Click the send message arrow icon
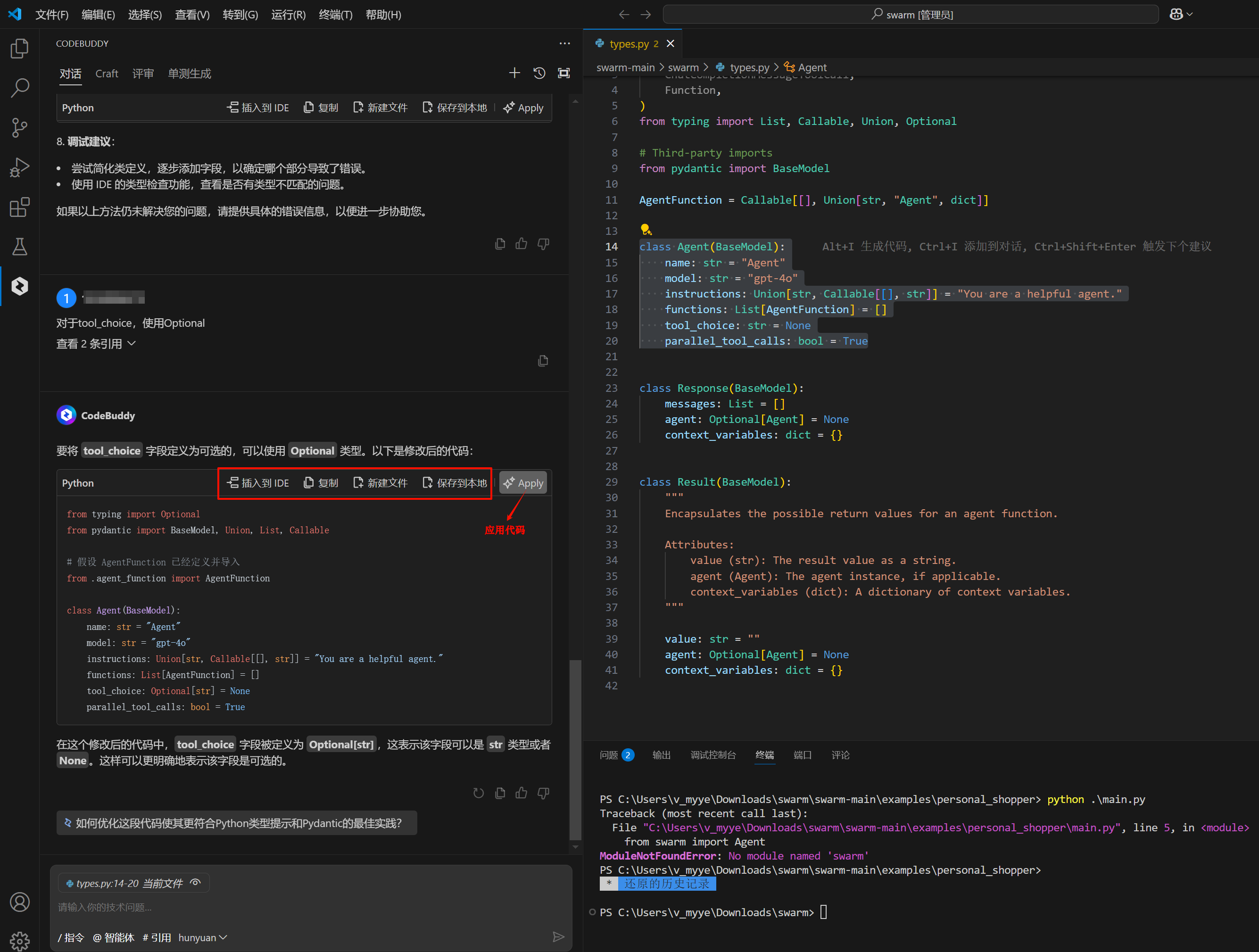Image resolution: width=1259 pixels, height=952 pixels. tap(558, 936)
